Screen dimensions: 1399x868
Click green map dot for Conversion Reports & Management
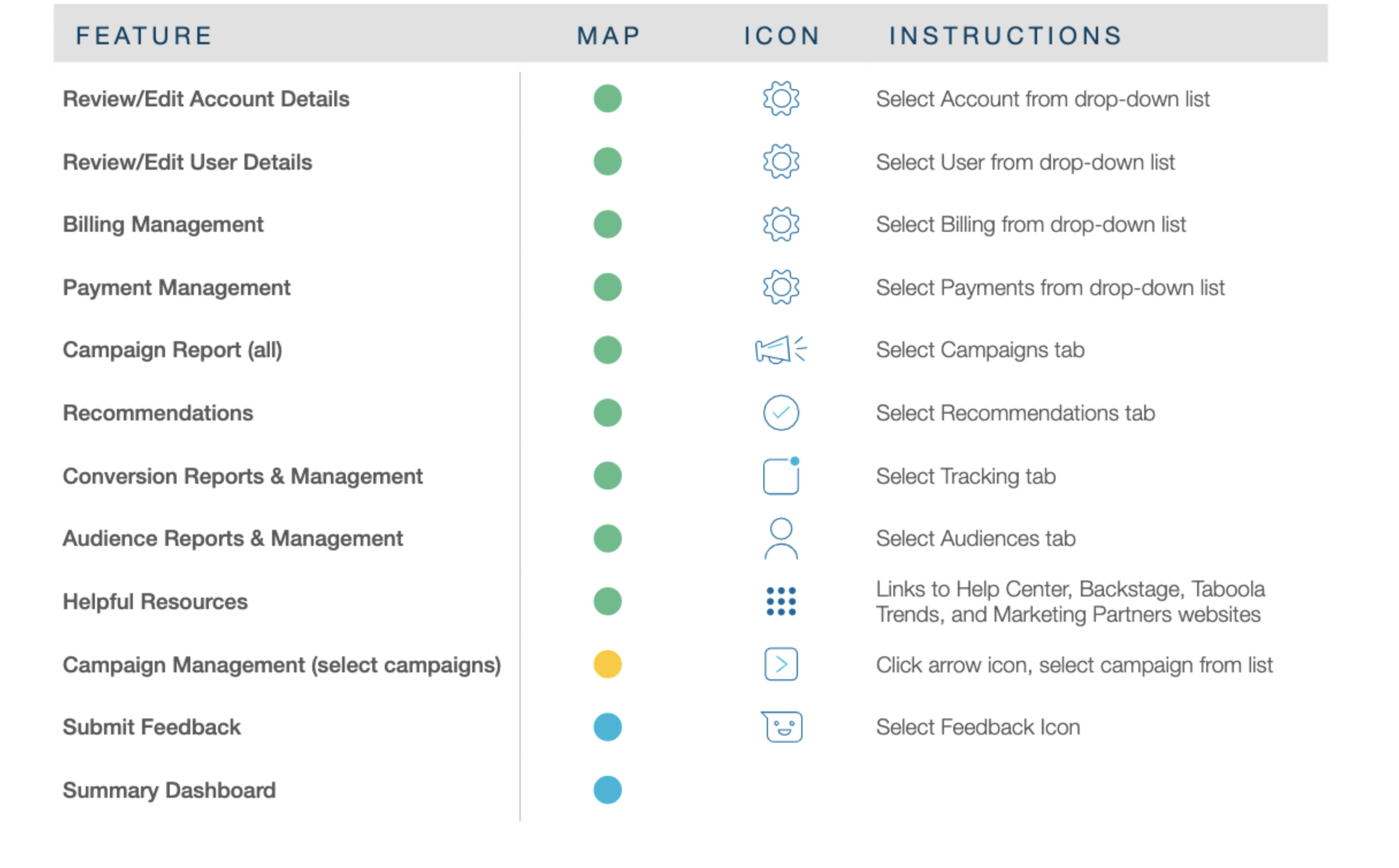tap(607, 476)
